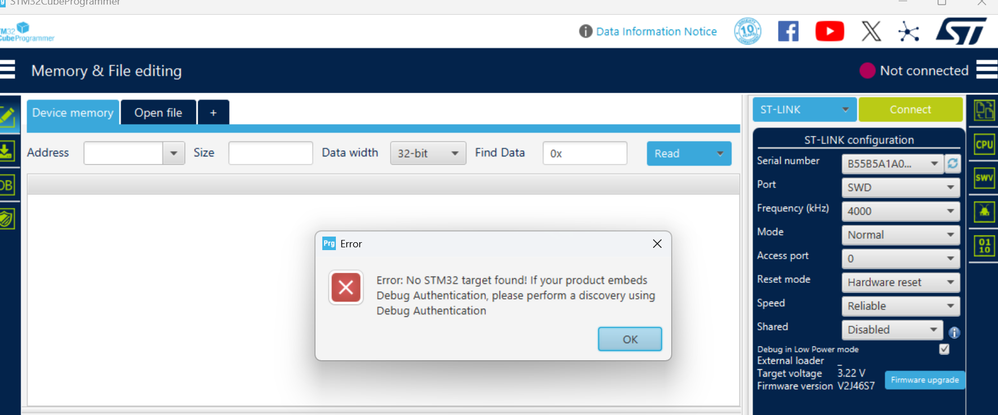Viewport: 998px width, 415px height.
Task: Open the Frequency 4000 dropdown
Action: coord(901,211)
